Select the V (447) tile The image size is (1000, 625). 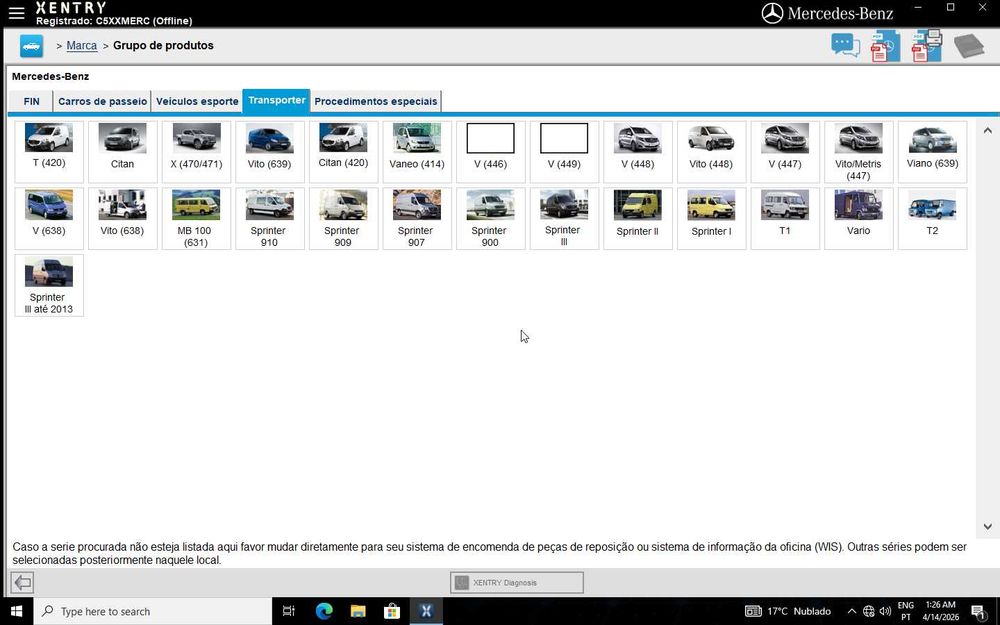click(785, 152)
